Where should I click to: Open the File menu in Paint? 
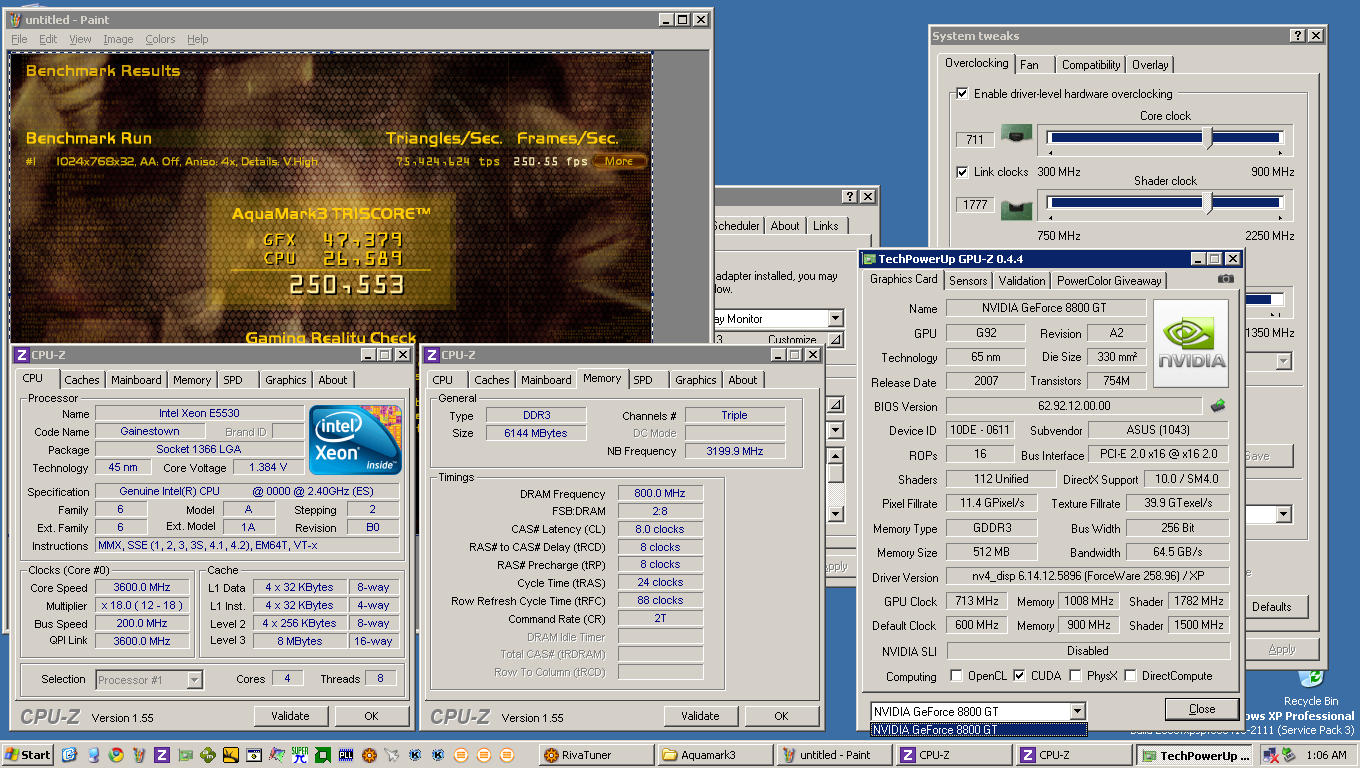pyautogui.click(x=19, y=39)
